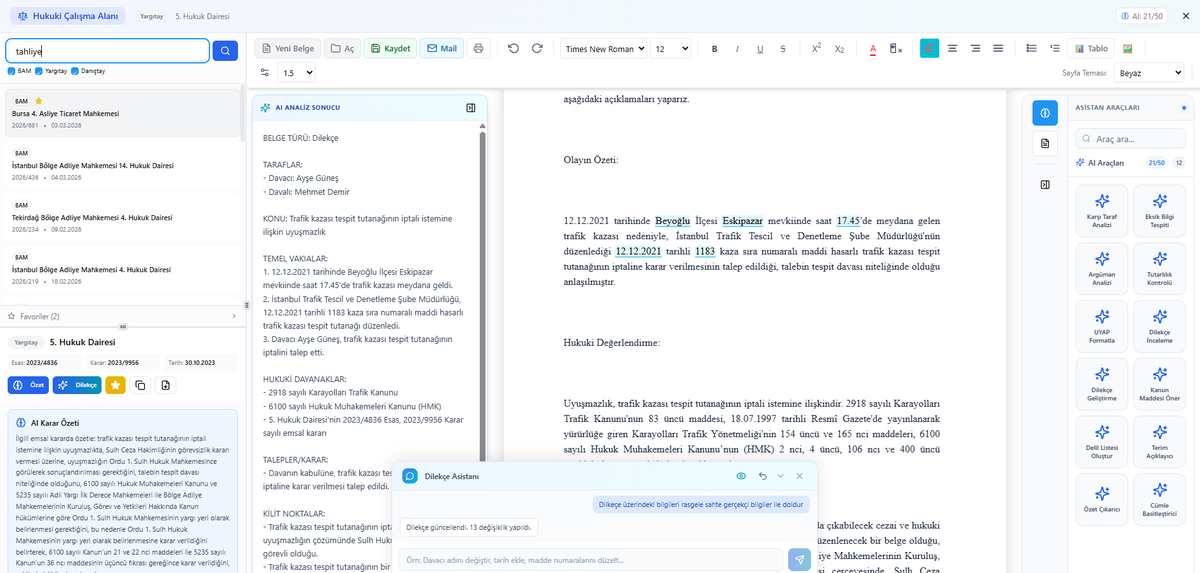1200x573 pixels.
Task: Open the Sayfa Teması dropdown
Action: (1150, 73)
